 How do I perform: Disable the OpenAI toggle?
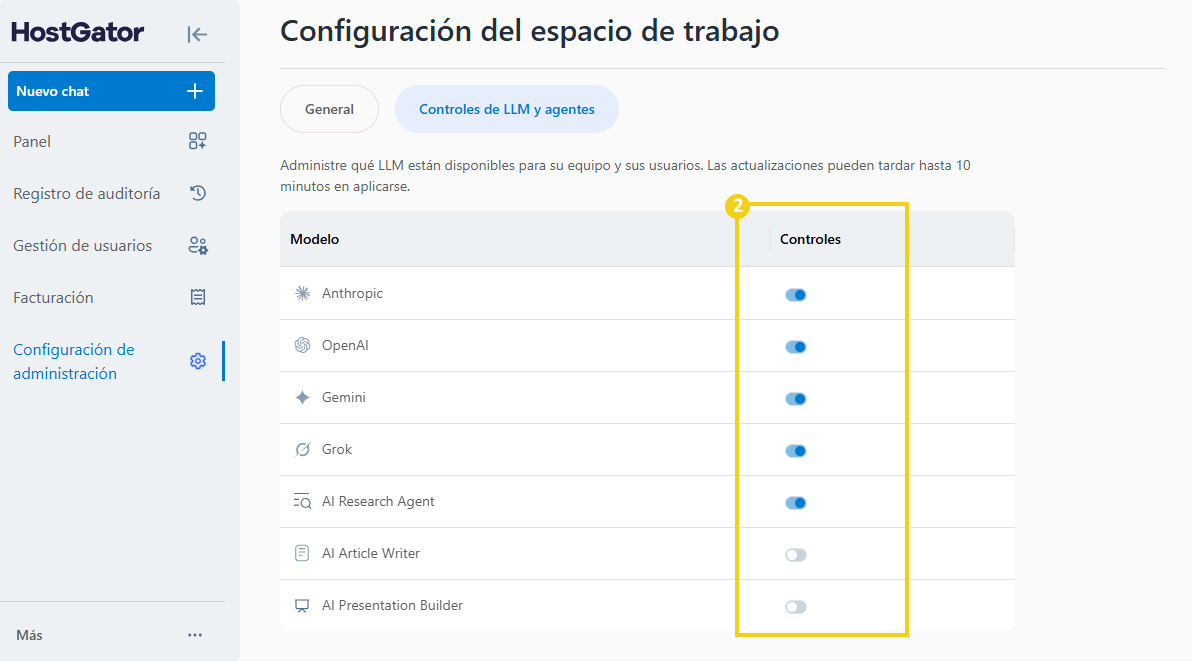click(796, 346)
